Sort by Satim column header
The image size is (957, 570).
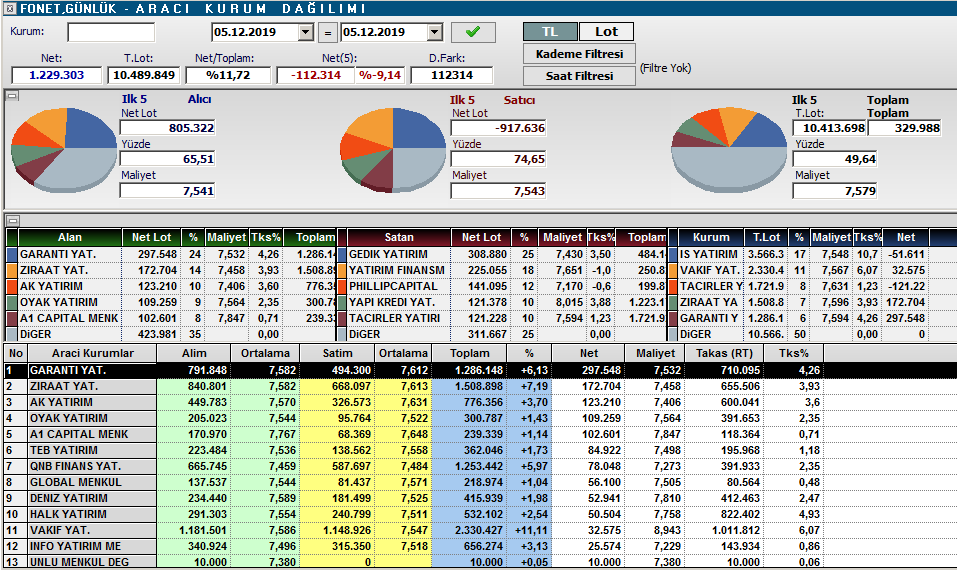[338, 353]
